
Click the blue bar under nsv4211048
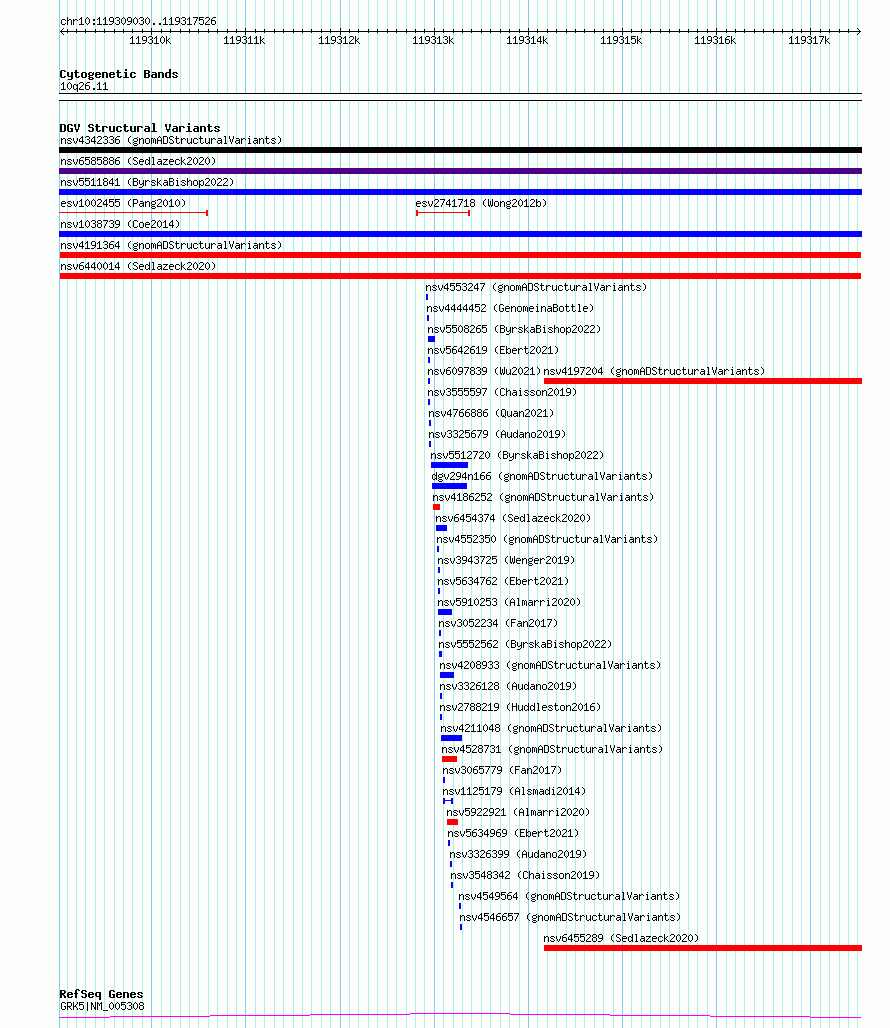click(x=452, y=738)
